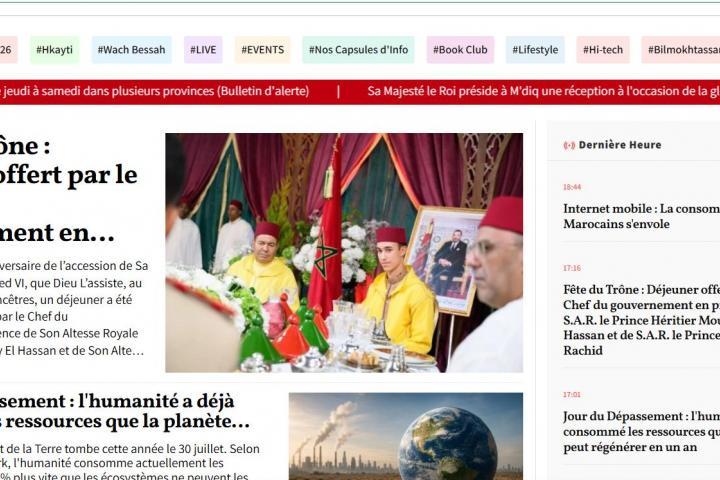Image resolution: width=720 pixels, height=480 pixels.
Task: Open ticker news about Sa Majesté le Roi at M'diq
Action: click(544, 91)
